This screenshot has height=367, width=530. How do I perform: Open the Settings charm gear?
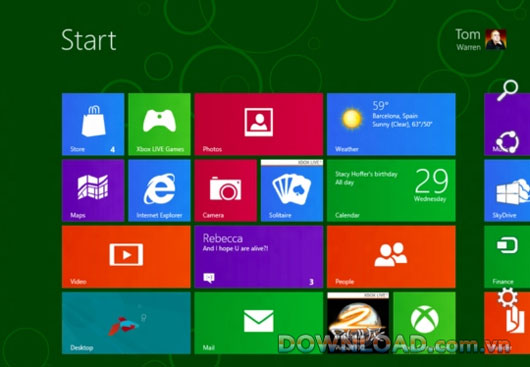pos(507,297)
